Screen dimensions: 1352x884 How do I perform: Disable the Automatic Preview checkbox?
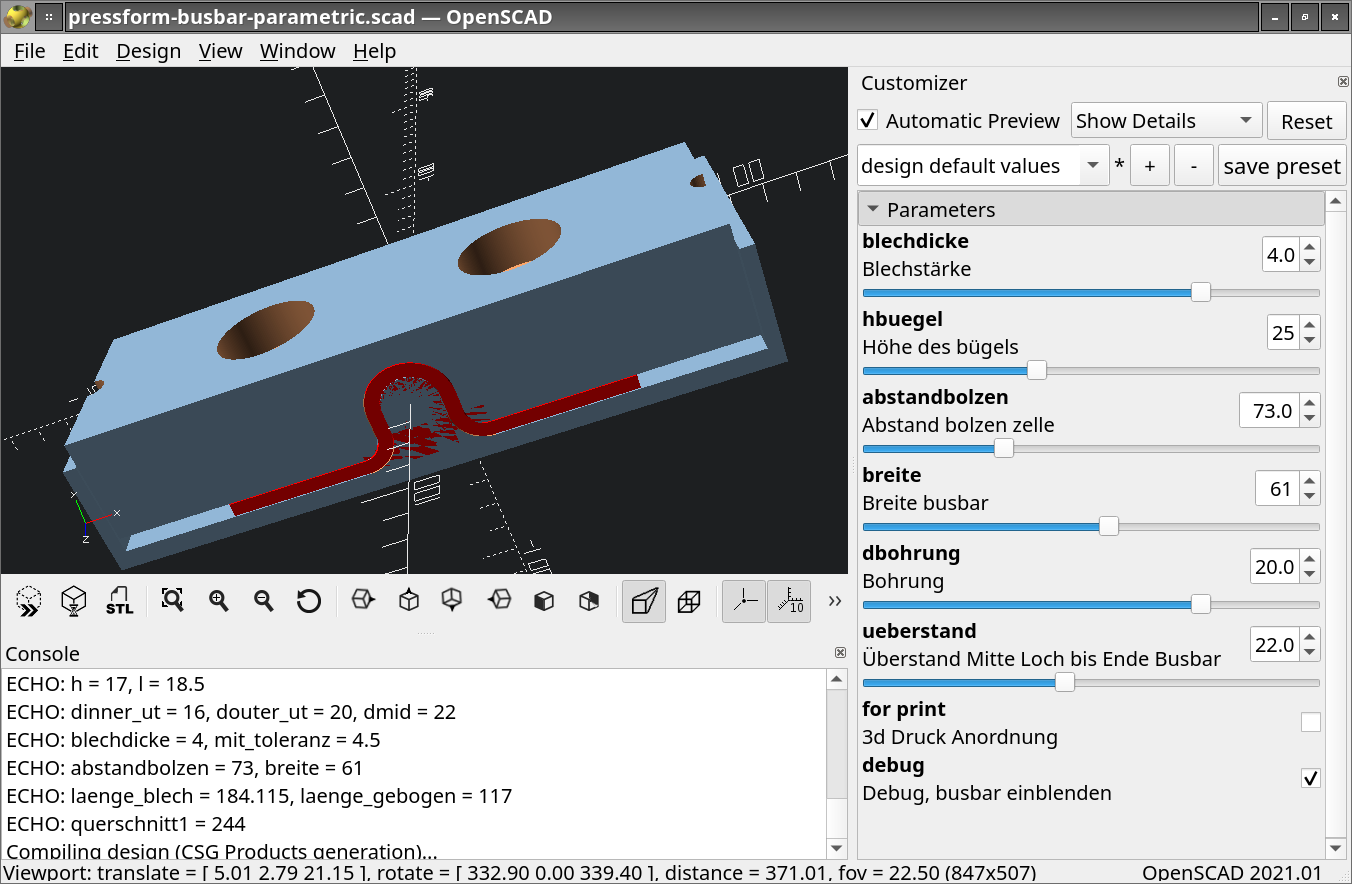[868, 121]
